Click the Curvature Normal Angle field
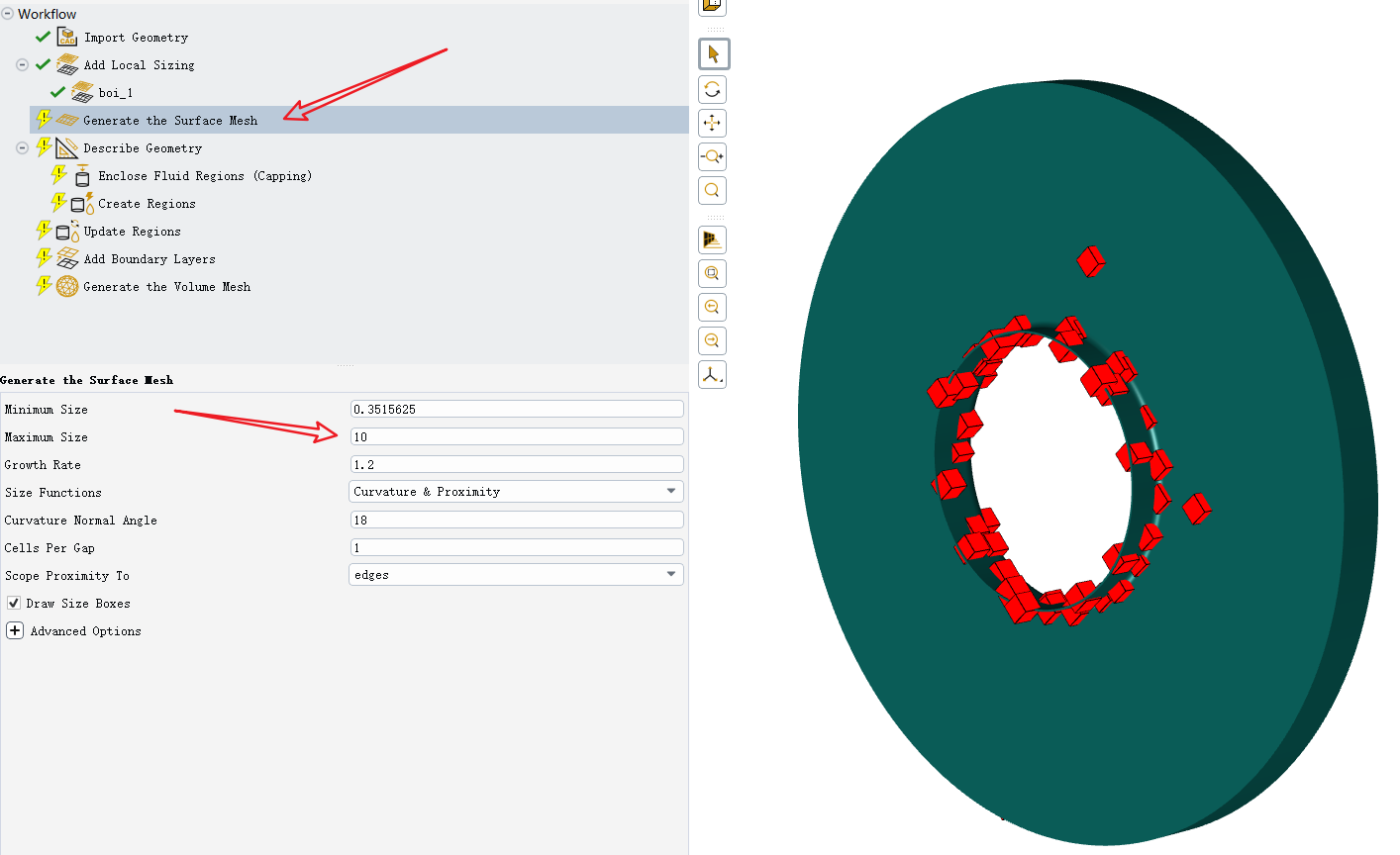 coord(516,520)
